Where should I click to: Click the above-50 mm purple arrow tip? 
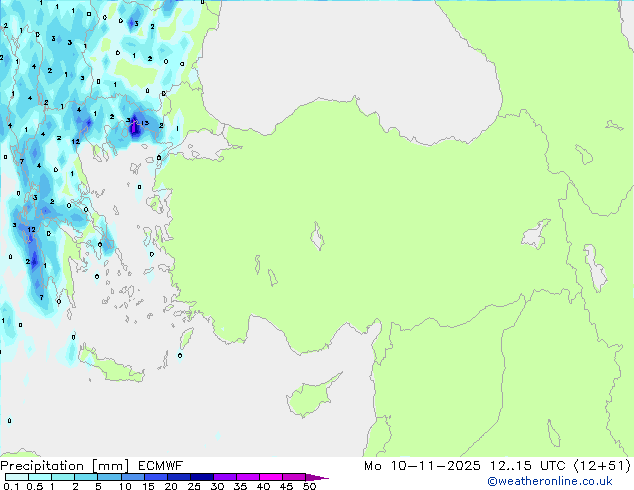[317, 477]
